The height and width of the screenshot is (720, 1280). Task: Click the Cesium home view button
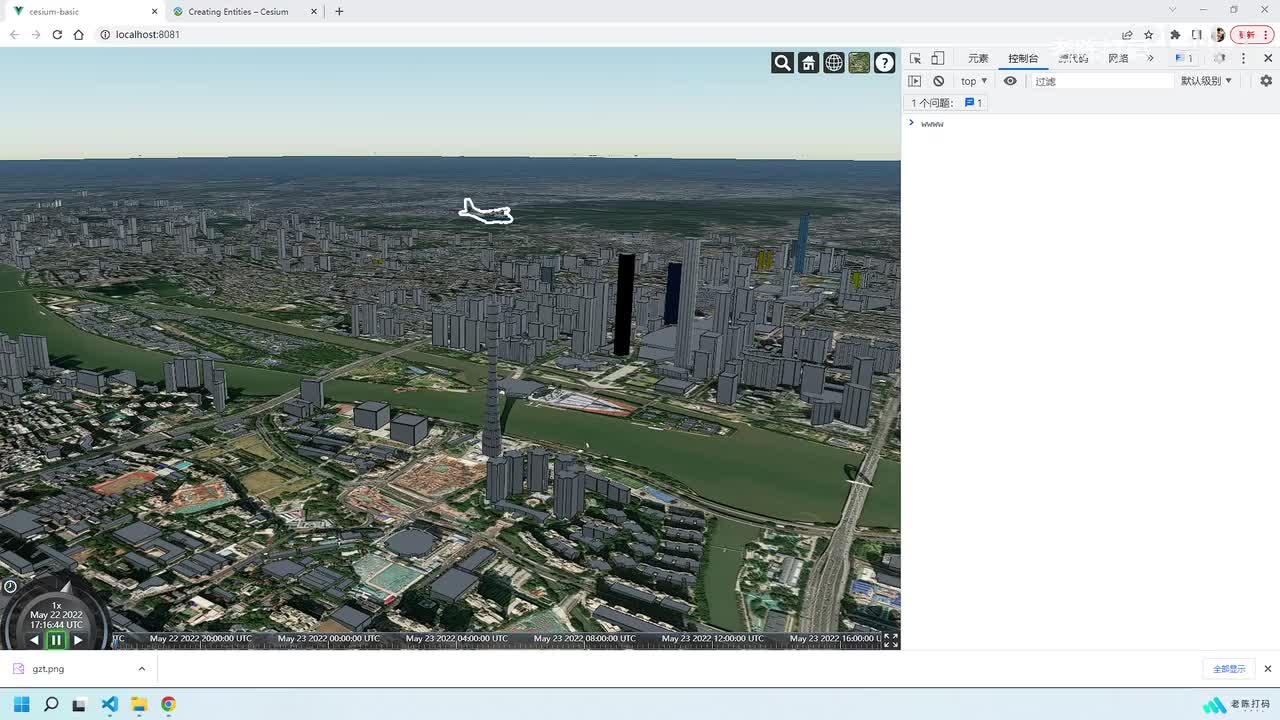(808, 63)
